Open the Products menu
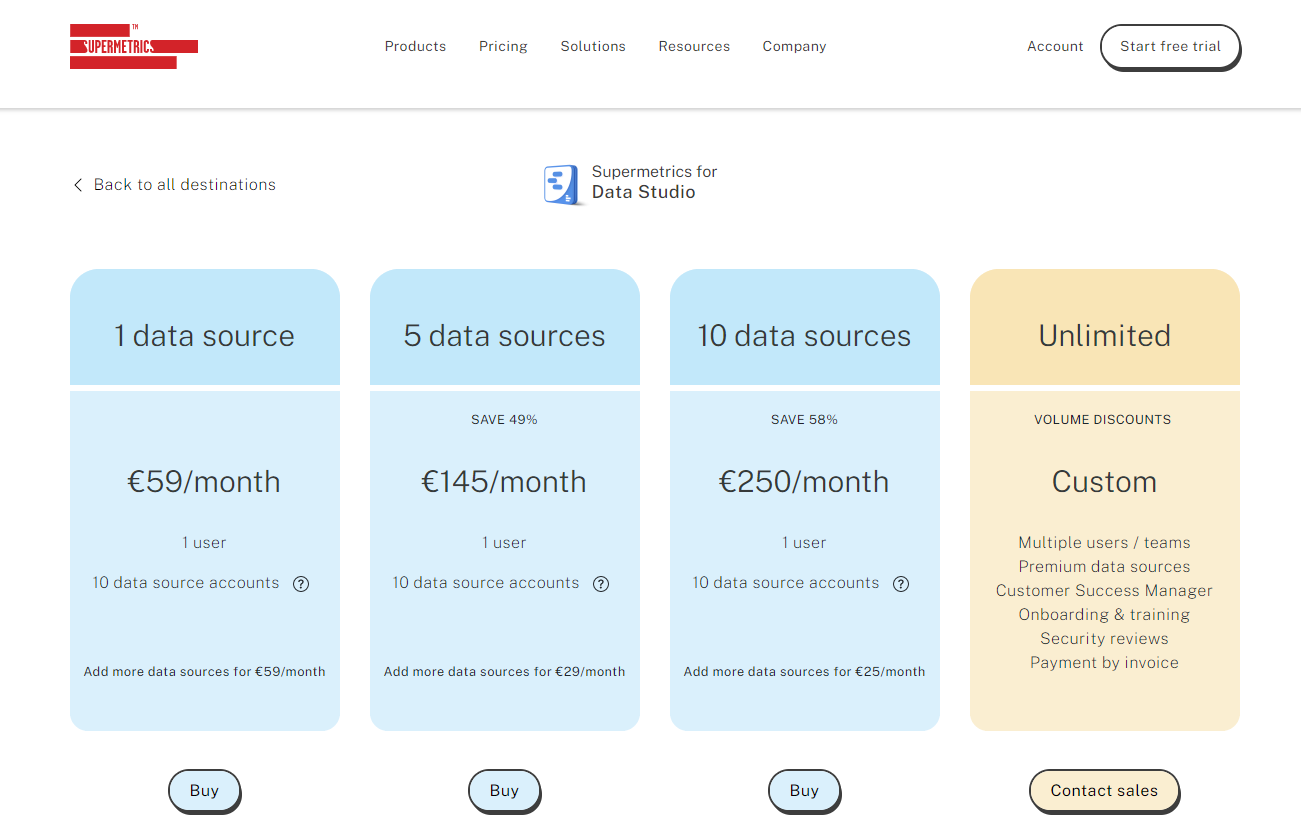This screenshot has height=823, width=1301. coord(415,46)
